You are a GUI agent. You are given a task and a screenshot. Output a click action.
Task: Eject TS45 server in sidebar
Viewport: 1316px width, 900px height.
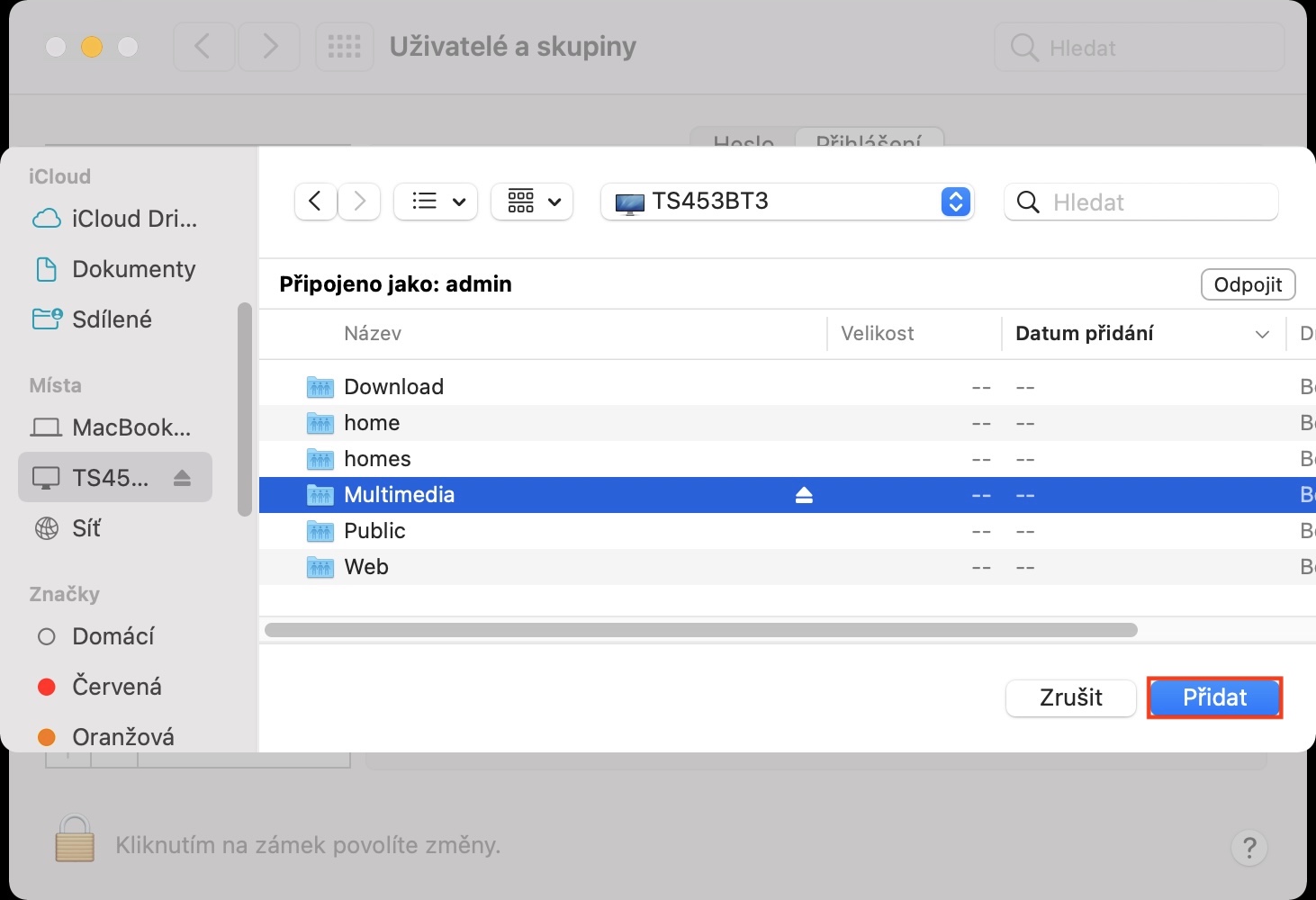click(183, 478)
